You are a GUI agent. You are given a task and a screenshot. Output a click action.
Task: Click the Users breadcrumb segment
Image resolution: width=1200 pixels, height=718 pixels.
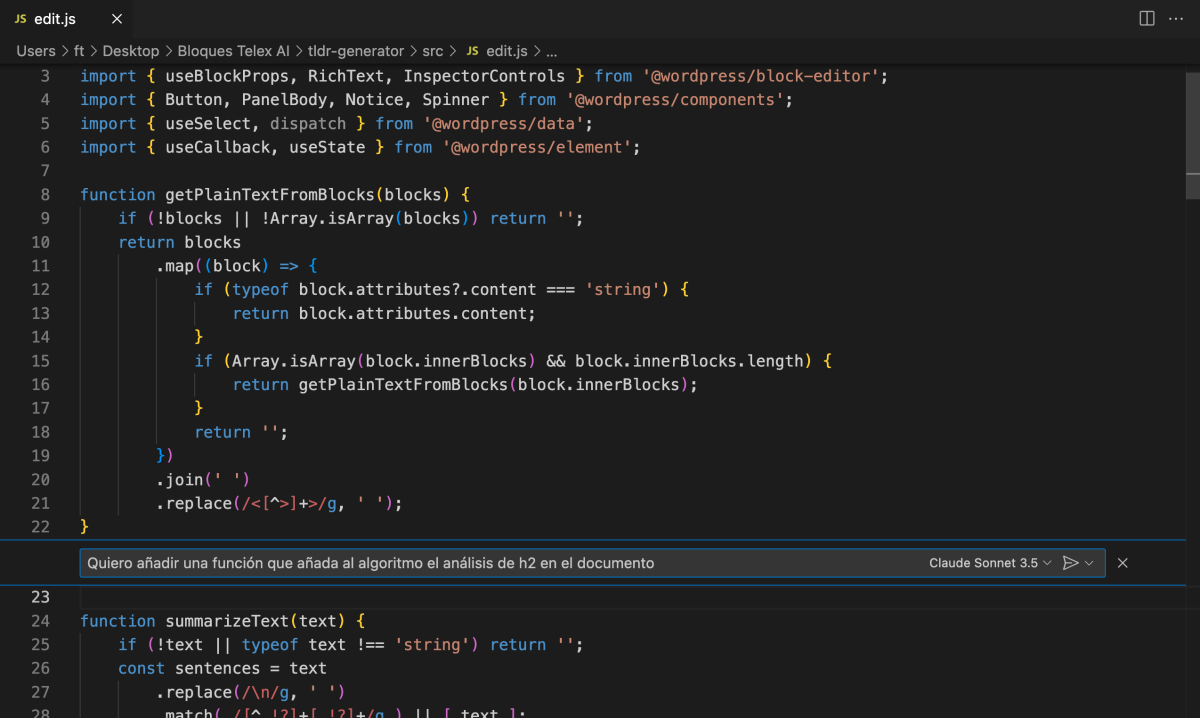[x=36, y=50]
